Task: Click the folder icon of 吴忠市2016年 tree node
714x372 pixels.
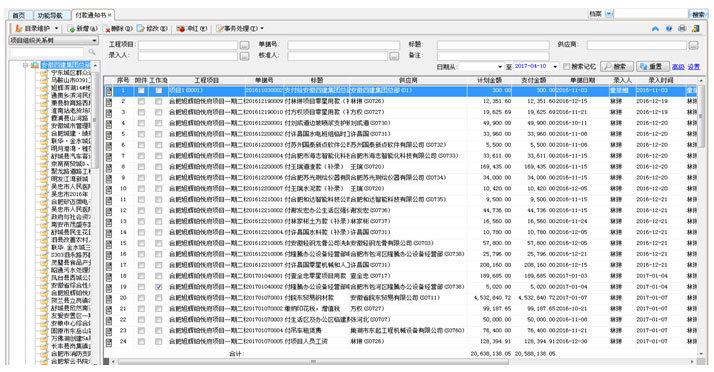Action: pos(44,194)
